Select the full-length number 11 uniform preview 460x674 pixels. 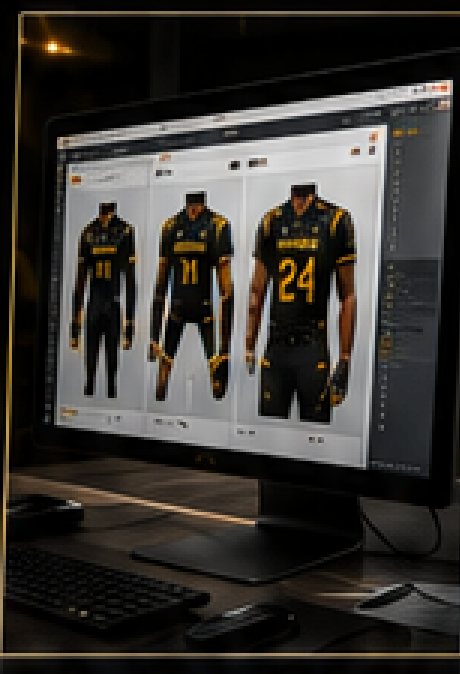click(105, 299)
